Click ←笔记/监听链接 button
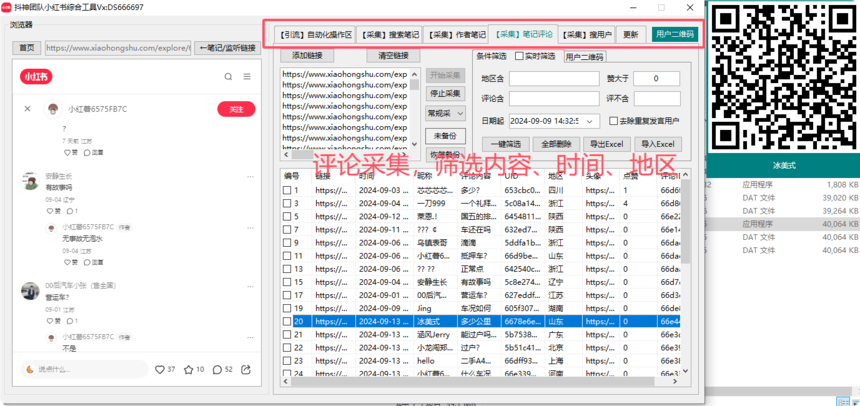The width and height of the screenshot is (860, 406). (x=228, y=48)
